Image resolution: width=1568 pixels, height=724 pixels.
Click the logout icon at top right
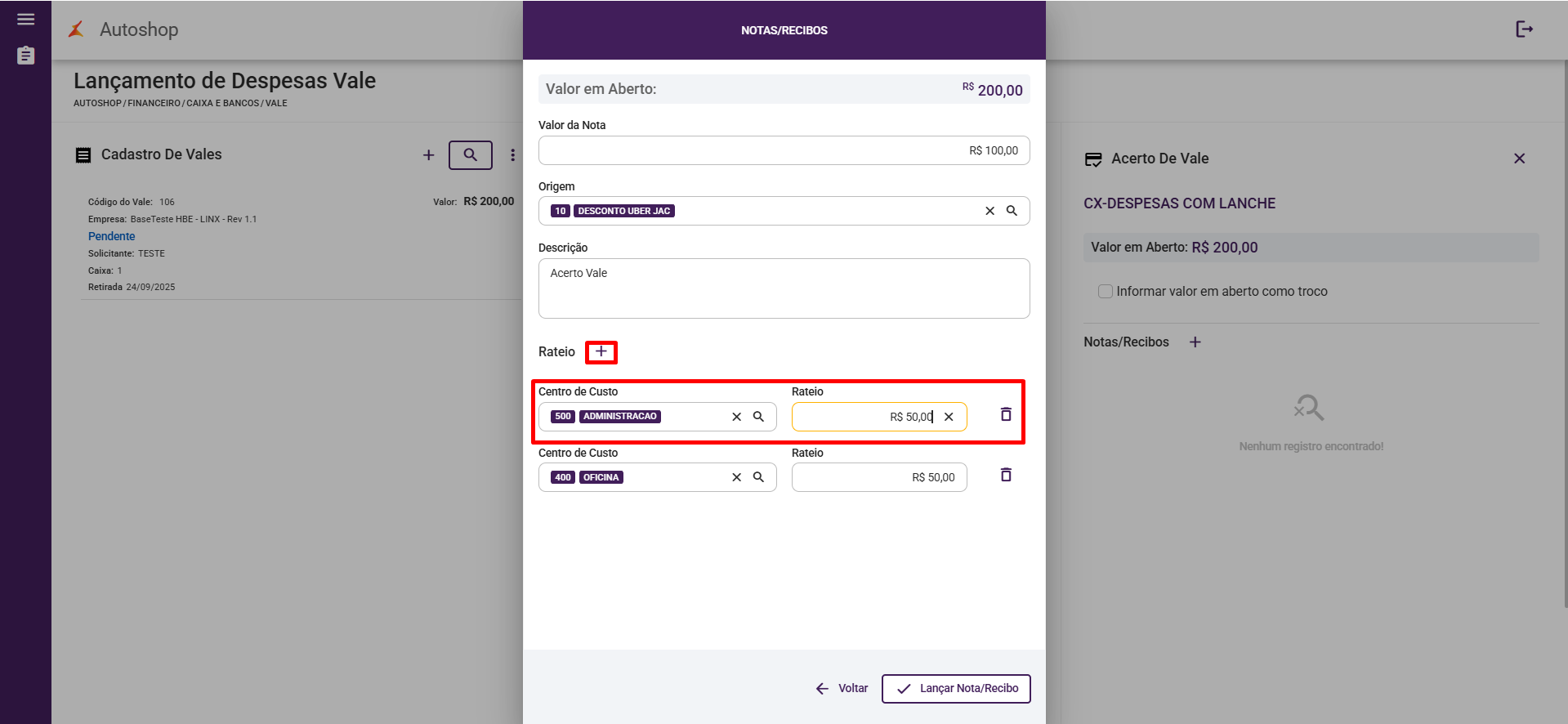1524,29
